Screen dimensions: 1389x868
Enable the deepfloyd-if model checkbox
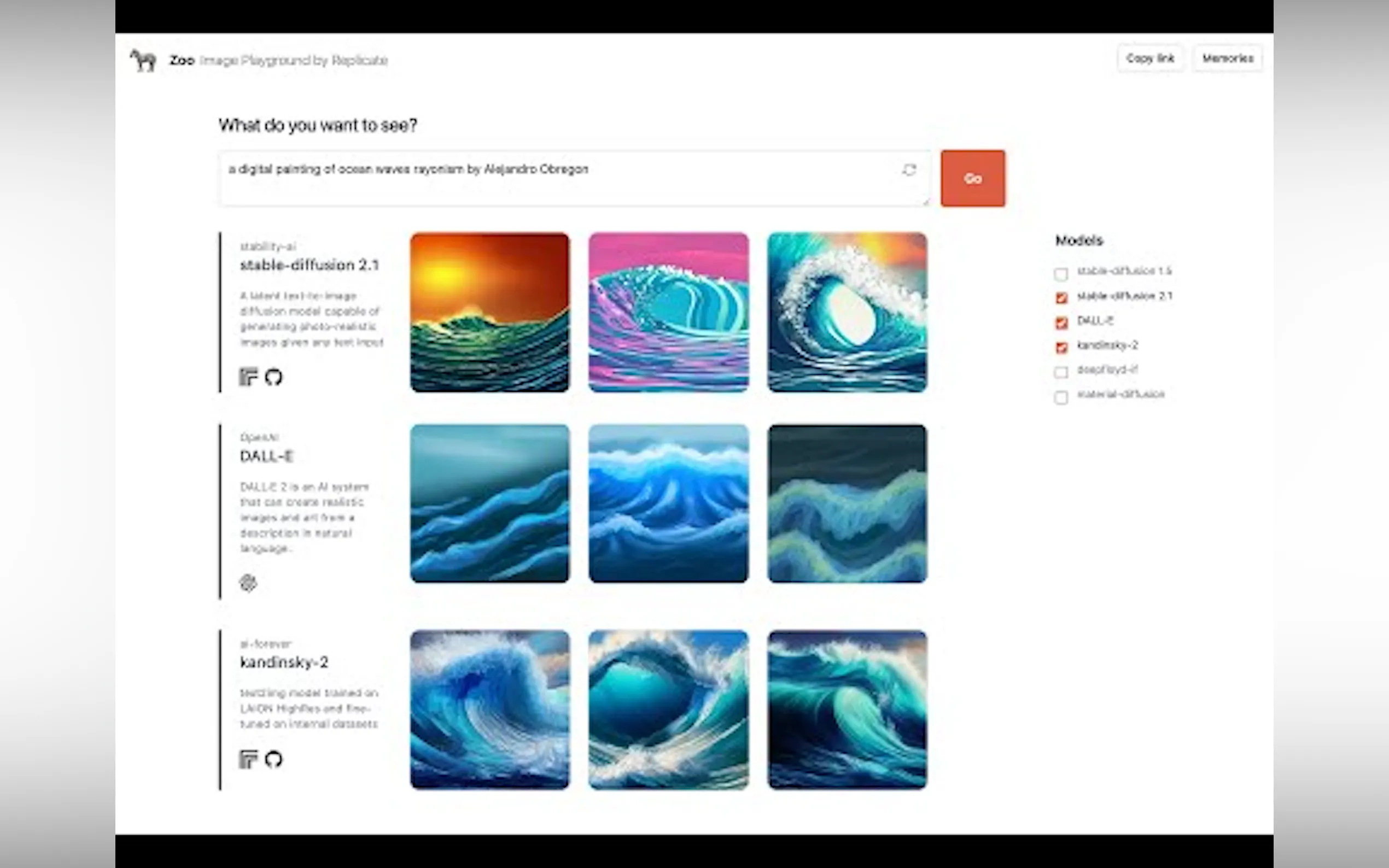[1061, 372]
